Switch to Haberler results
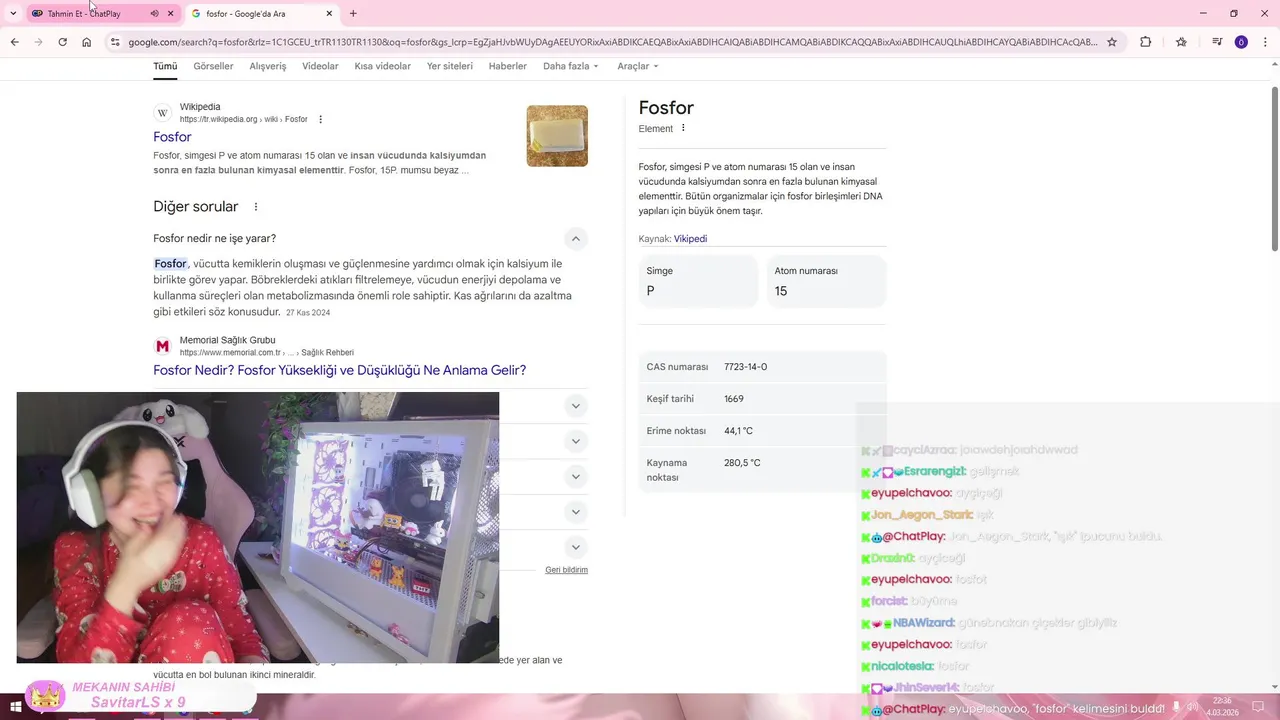The height and width of the screenshot is (720, 1280). point(508,66)
